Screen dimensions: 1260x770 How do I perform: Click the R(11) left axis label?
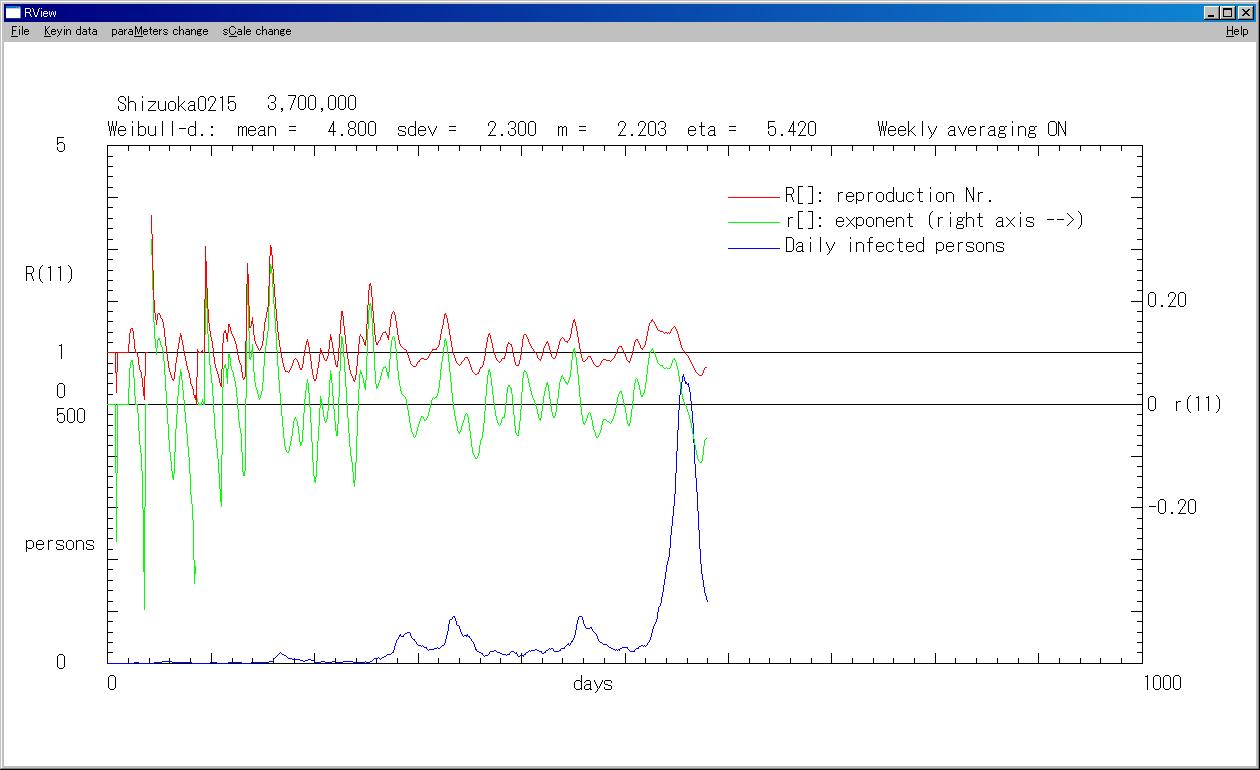click(x=49, y=274)
